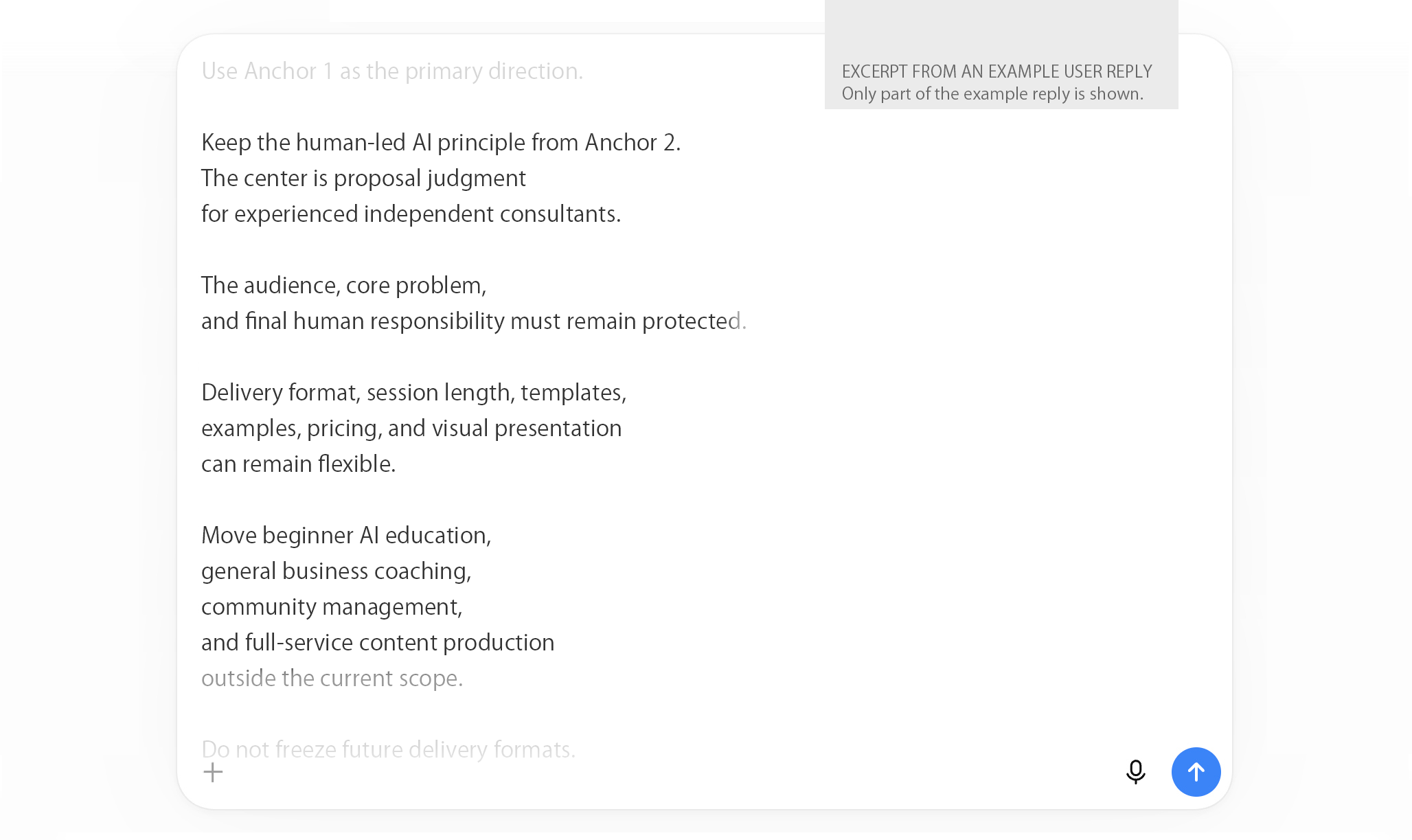Place cursor in 'Keep the human-led AI principle' line
The width and height of the screenshot is (1412, 840).
pos(441,142)
